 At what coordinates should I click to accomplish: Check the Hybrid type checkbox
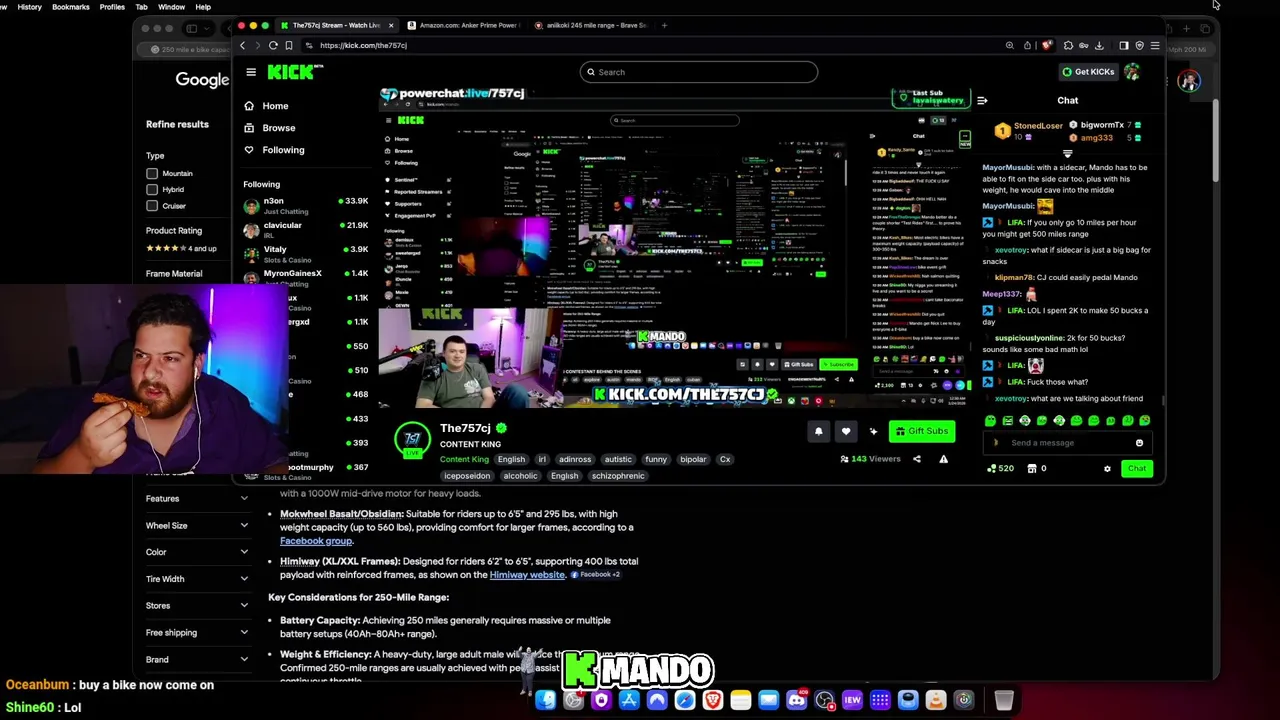[152, 189]
